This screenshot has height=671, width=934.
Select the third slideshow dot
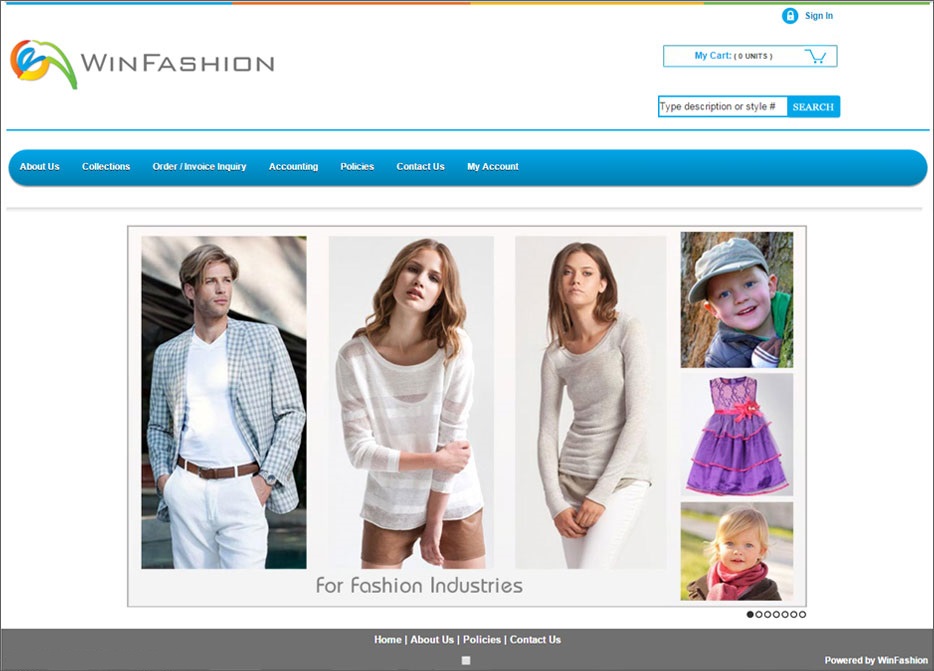click(x=767, y=614)
